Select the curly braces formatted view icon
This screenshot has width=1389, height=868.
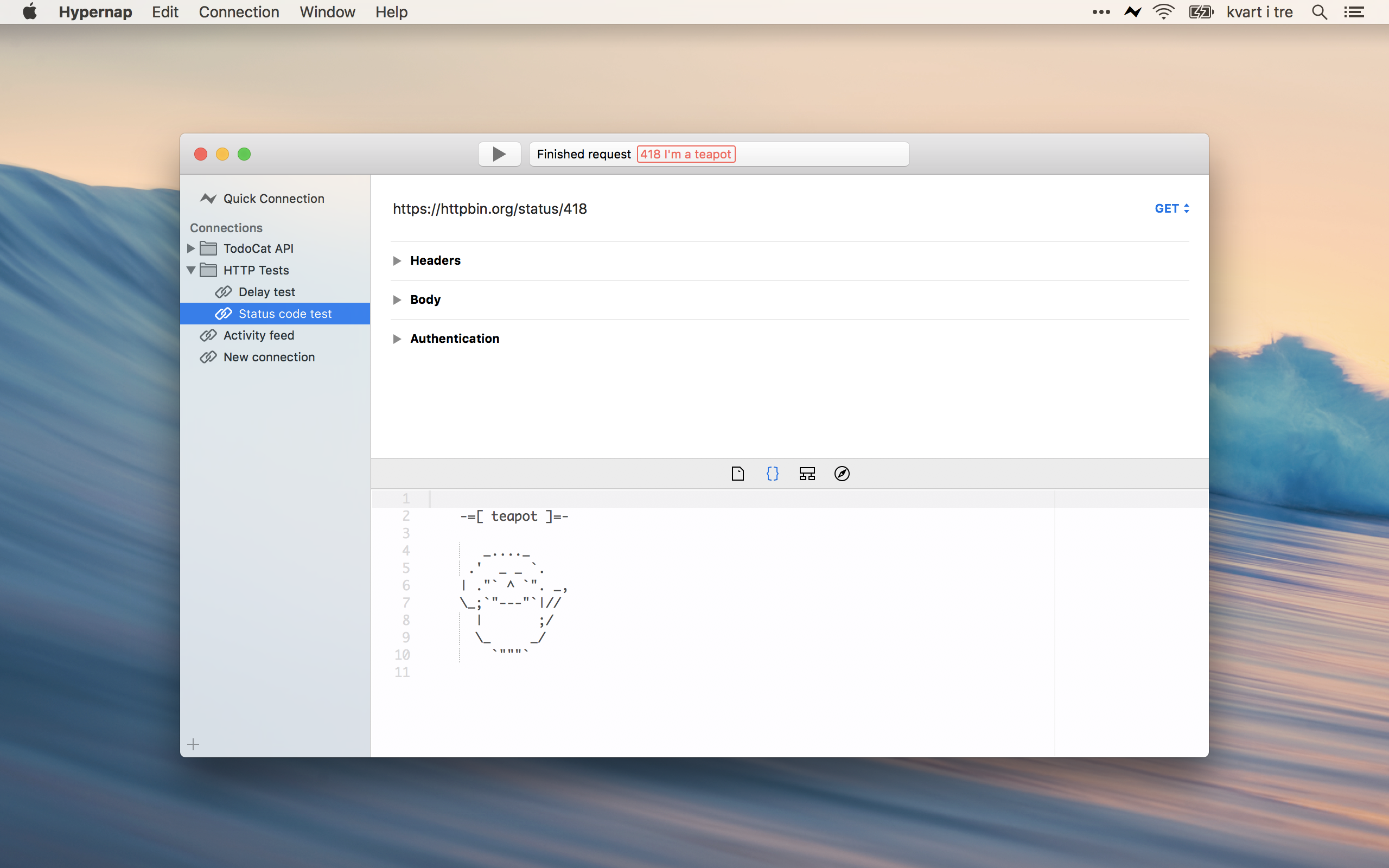pyautogui.click(x=773, y=474)
